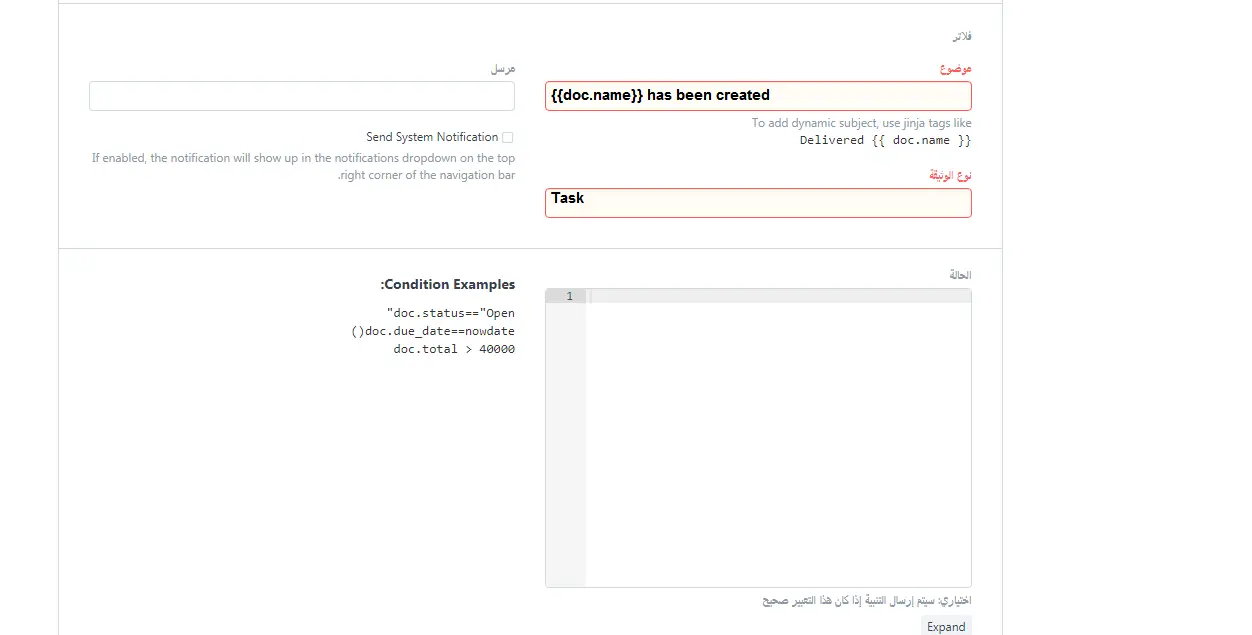Click the Arabic optional-condition hint below editor
This screenshot has height=635, width=1252.
click(x=867, y=601)
